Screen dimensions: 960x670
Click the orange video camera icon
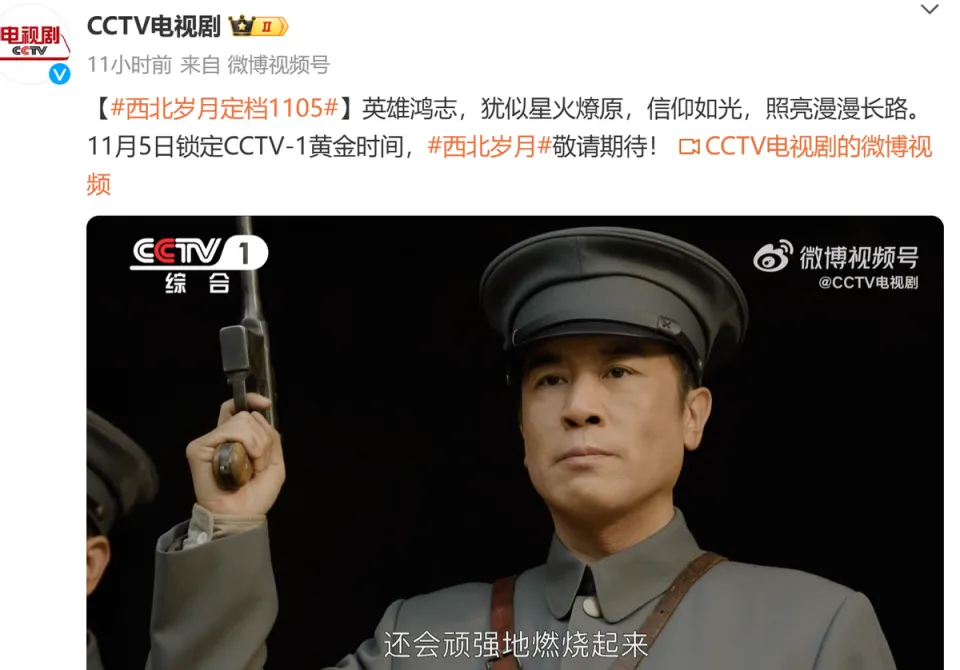689,147
